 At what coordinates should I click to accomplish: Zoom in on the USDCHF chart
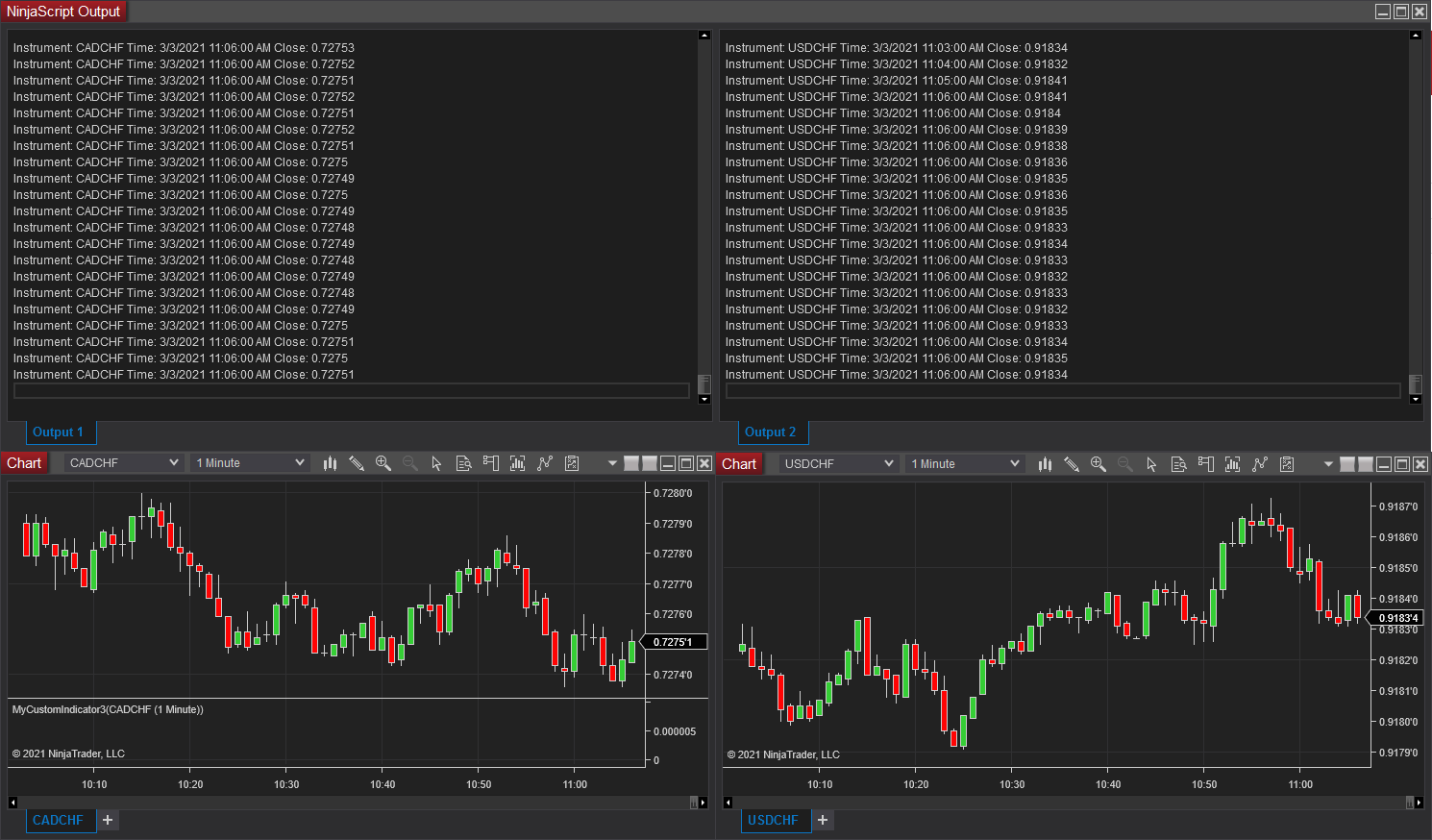coord(1099,464)
